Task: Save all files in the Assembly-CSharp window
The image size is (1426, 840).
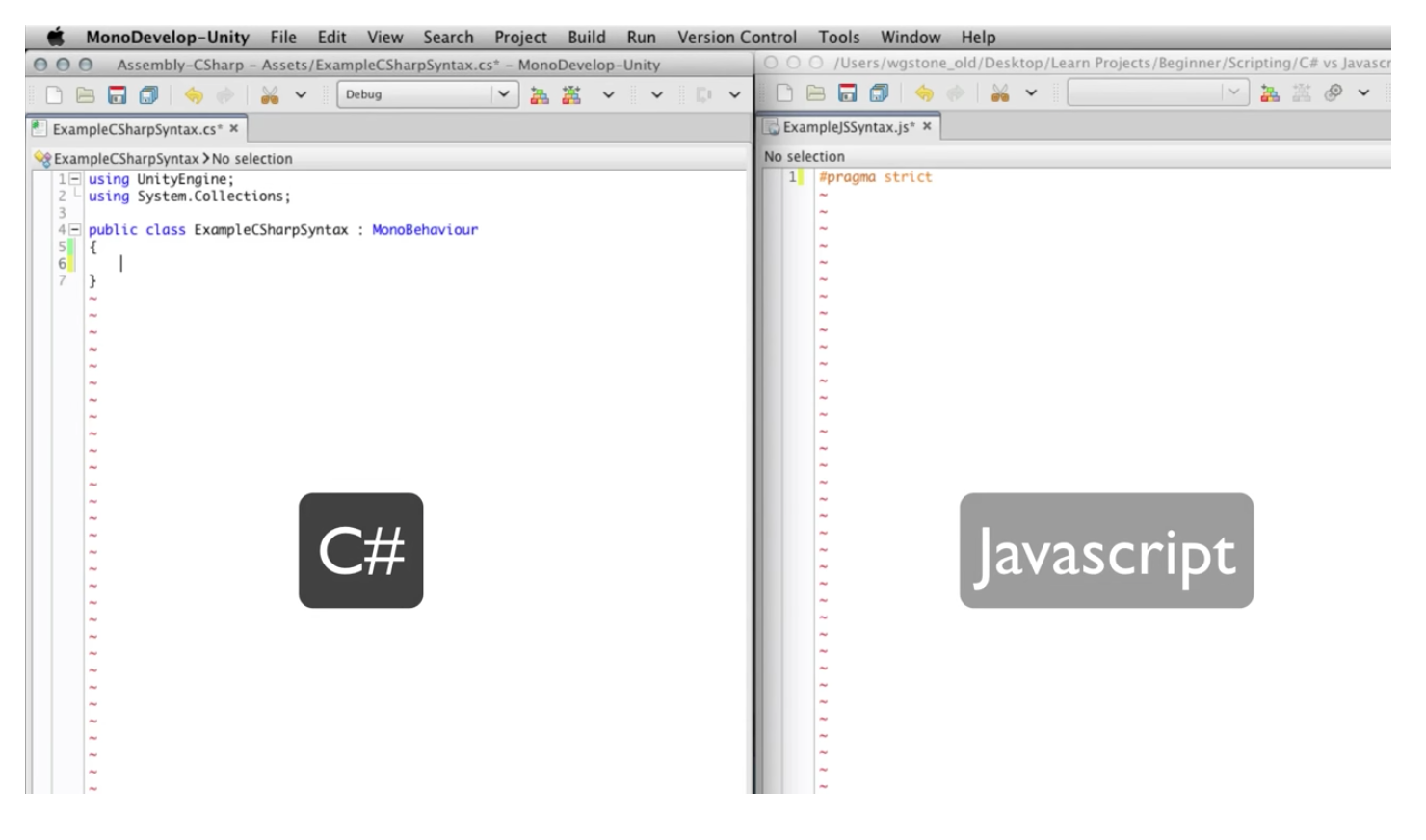Action: tap(148, 94)
